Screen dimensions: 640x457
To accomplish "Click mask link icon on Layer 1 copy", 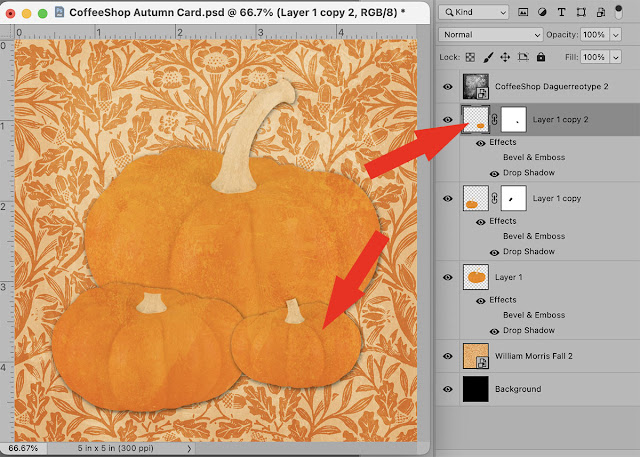I will (x=494, y=198).
